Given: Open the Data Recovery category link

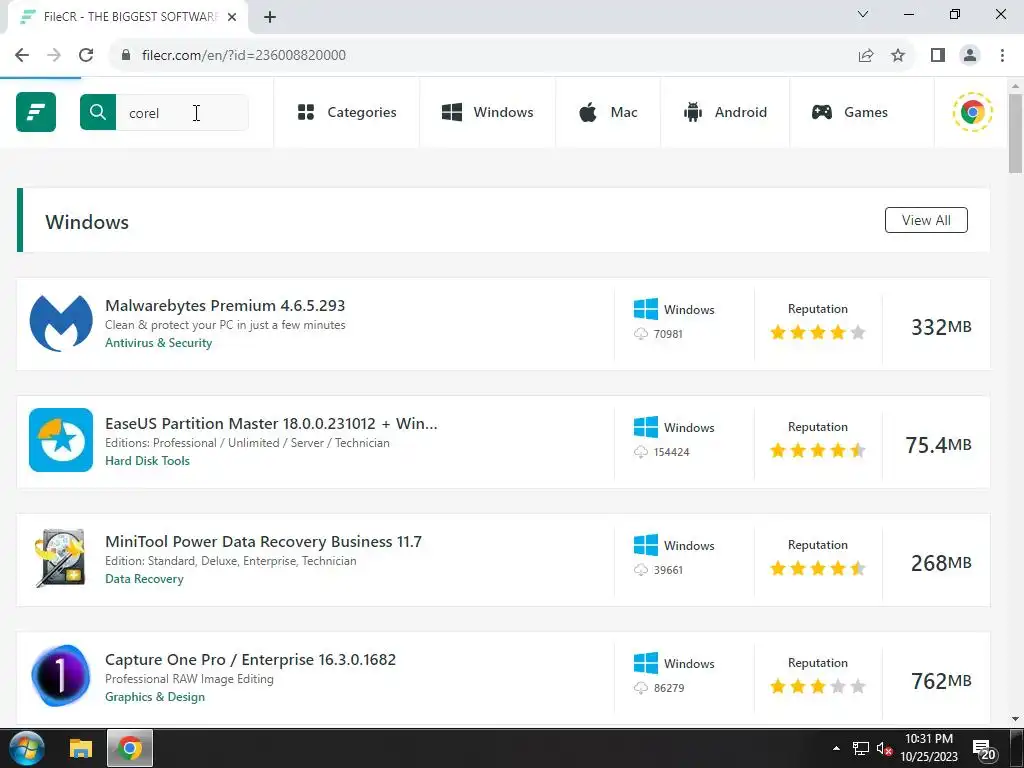Looking at the screenshot, I should 144,579.
